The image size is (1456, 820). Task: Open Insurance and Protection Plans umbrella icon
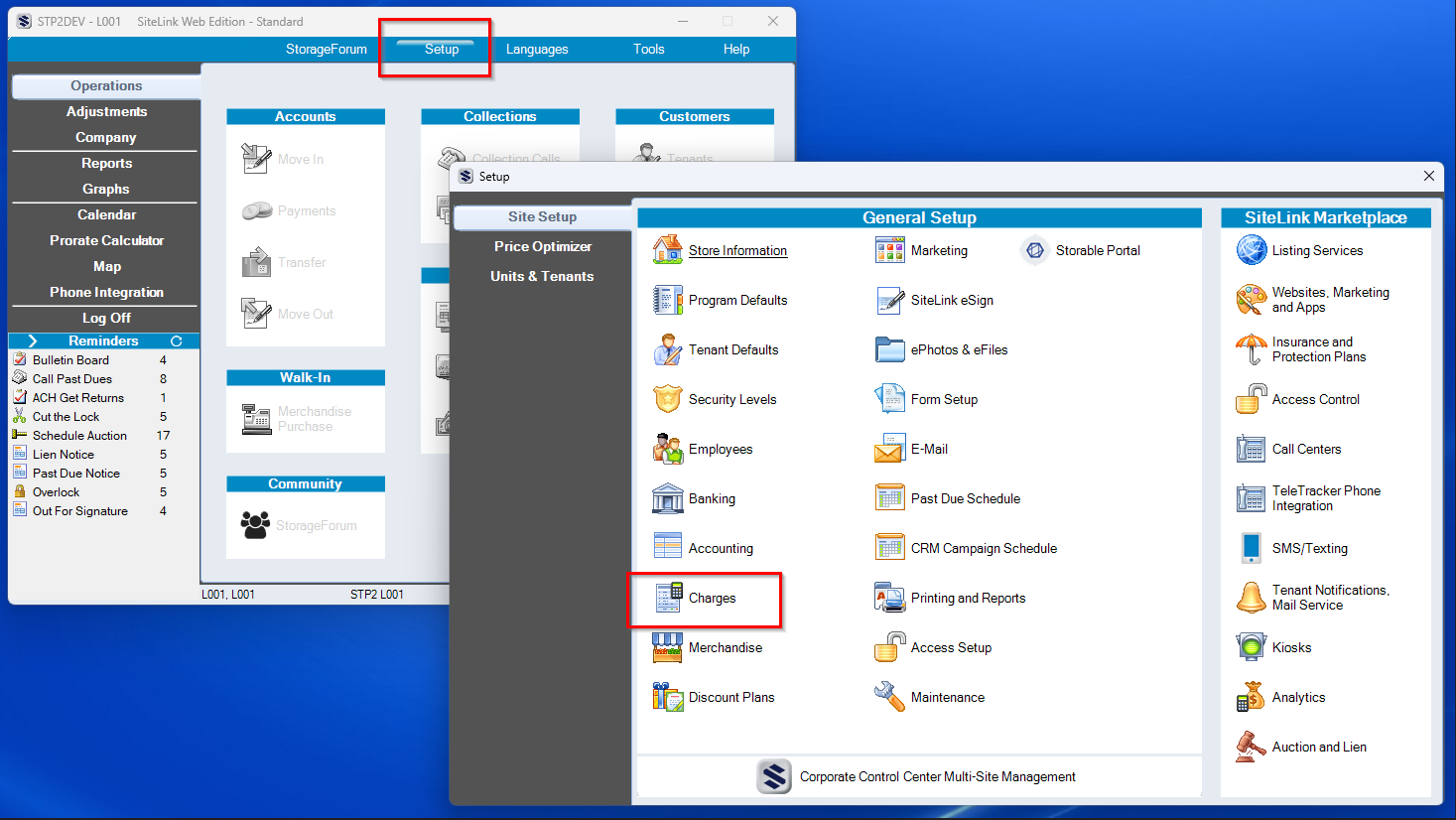pyautogui.click(x=1252, y=349)
